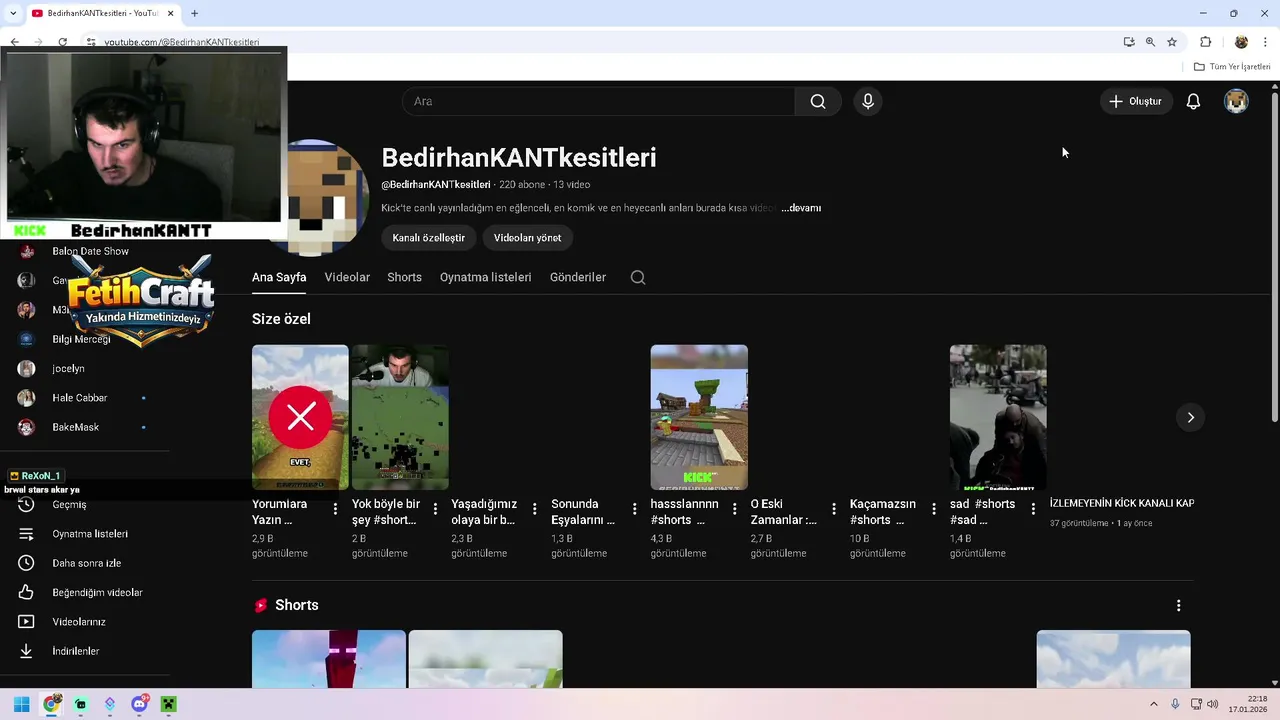Open Daha sonra izle in sidebar

[85, 563]
